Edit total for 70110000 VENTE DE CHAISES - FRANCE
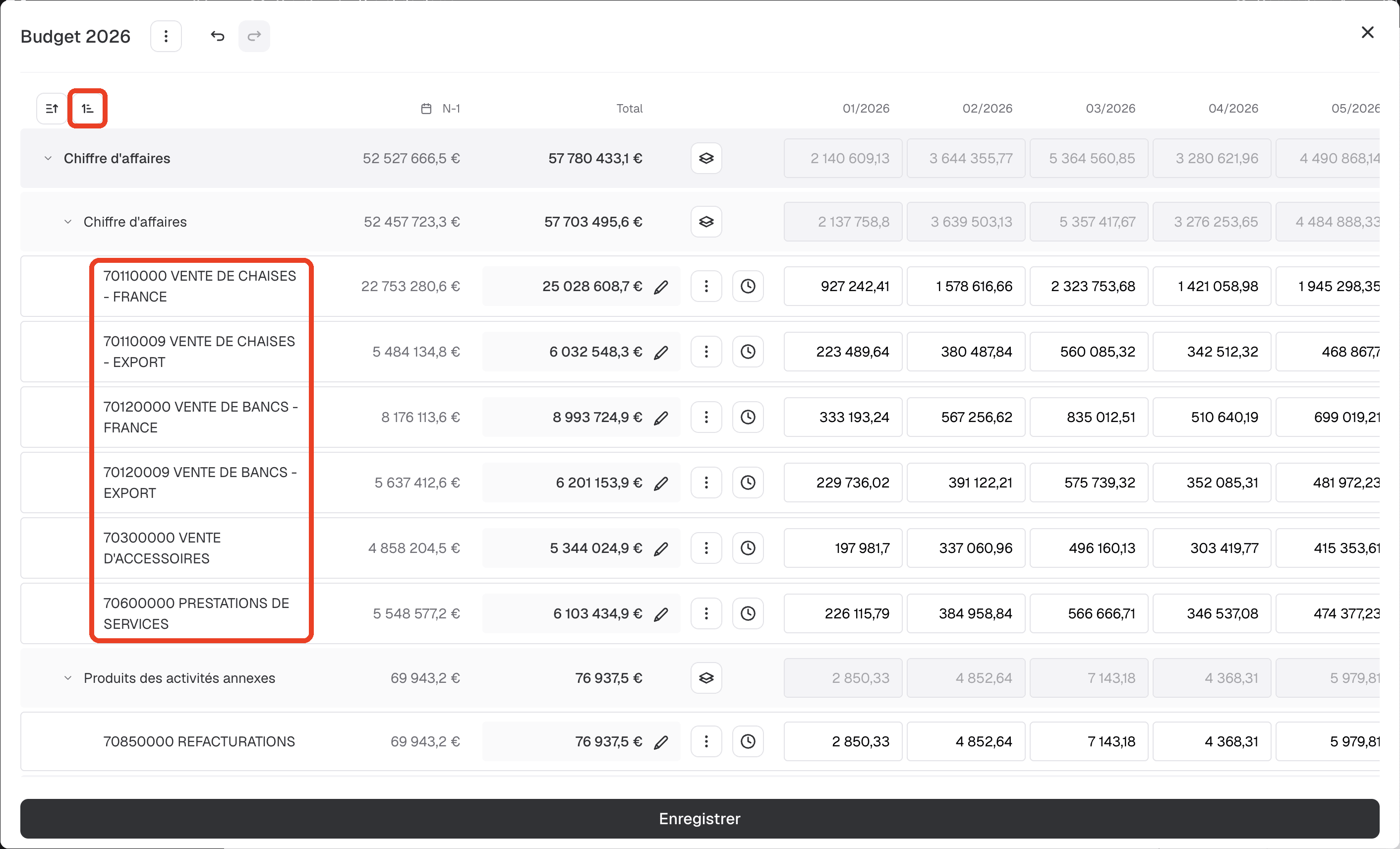Viewport: 1400px width, 849px height. coord(661,287)
